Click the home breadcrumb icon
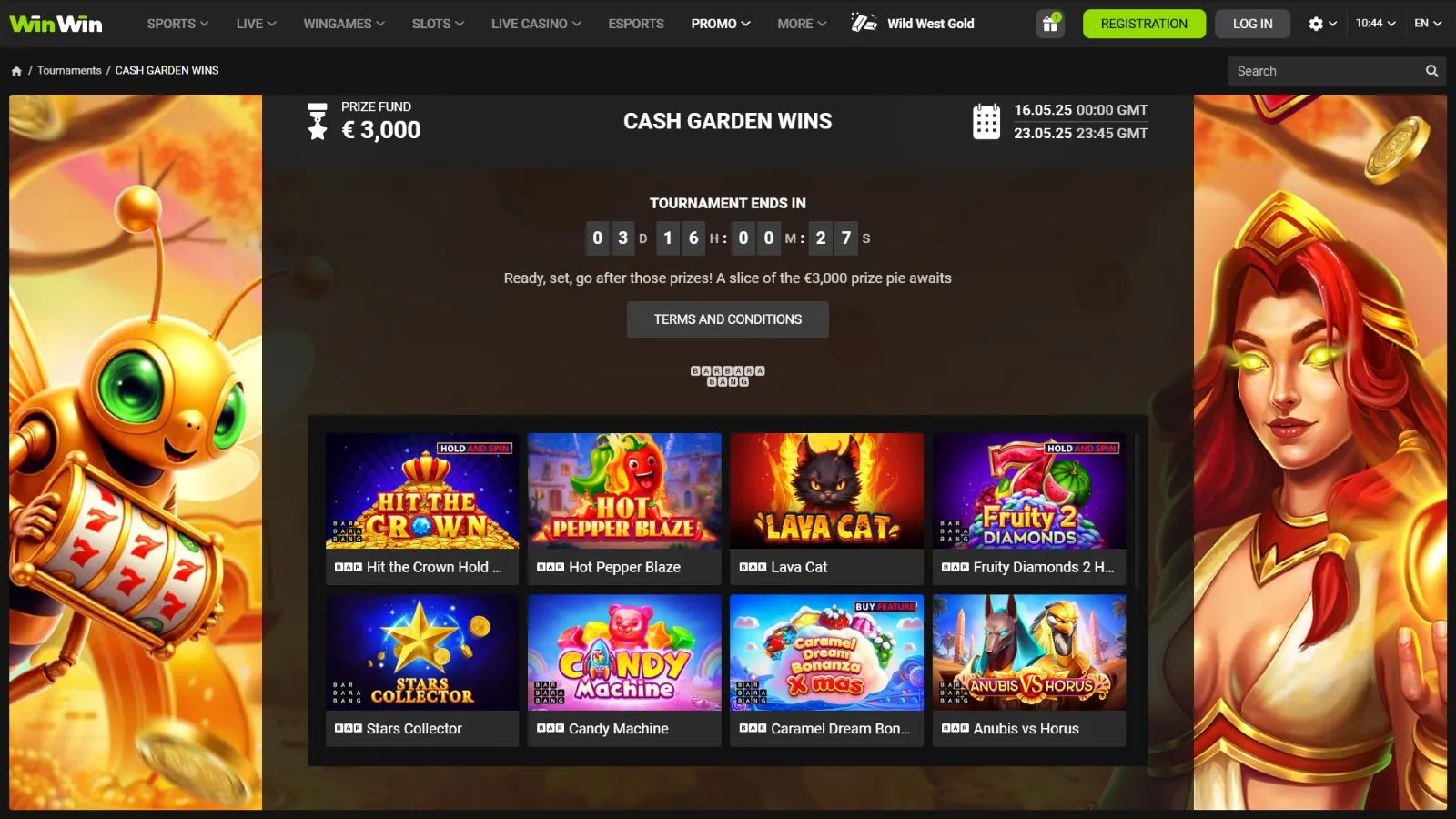The height and width of the screenshot is (819, 1456). [x=16, y=71]
